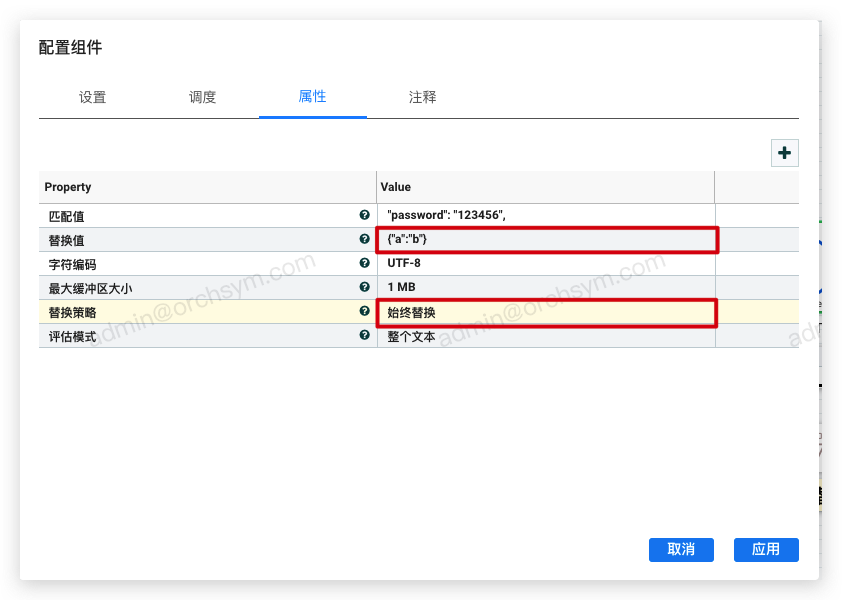Click help icon beside 匹配值
This screenshot has width=842, height=600.
click(365, 215)
